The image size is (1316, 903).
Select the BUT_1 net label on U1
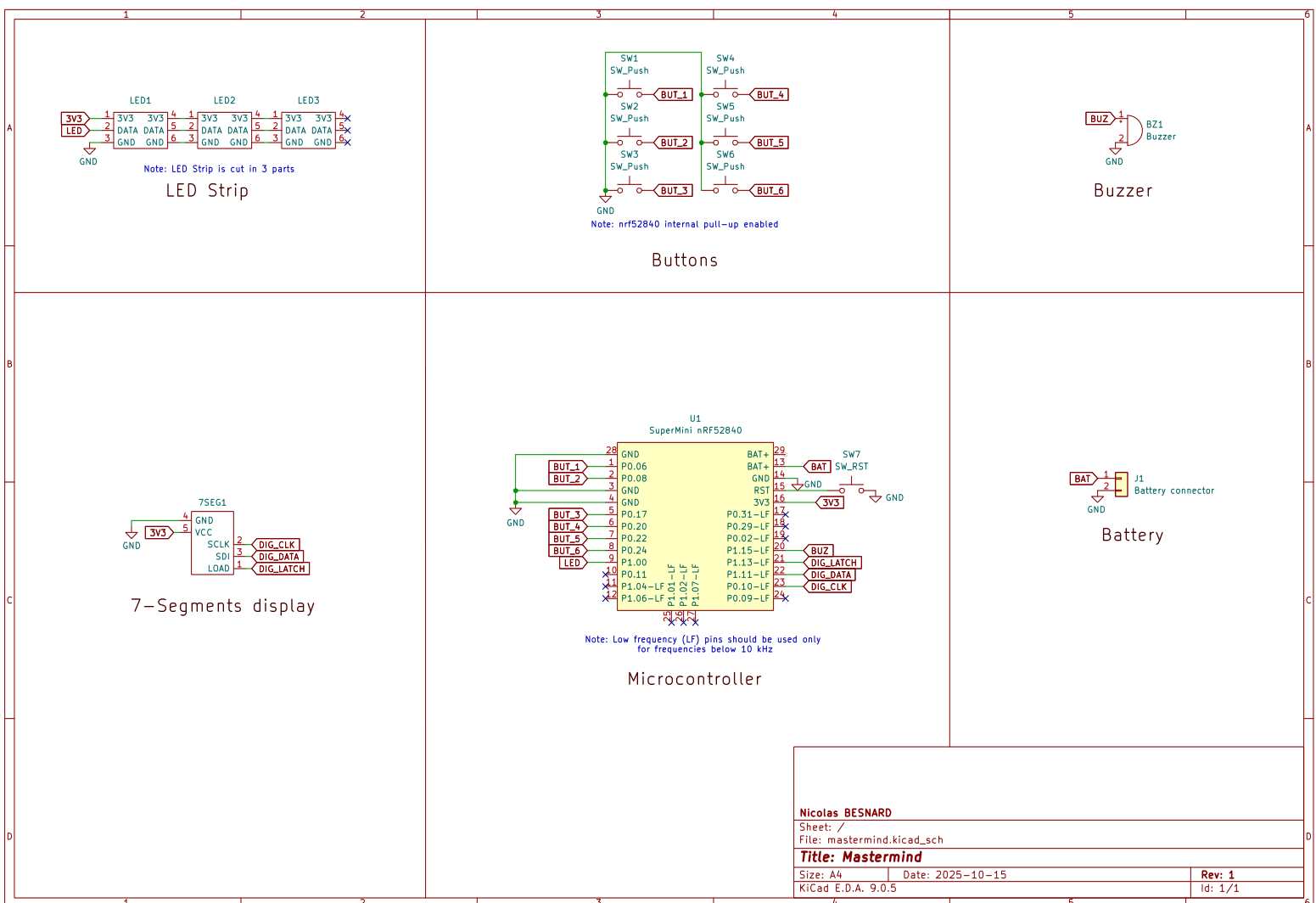tap(567, 466)
